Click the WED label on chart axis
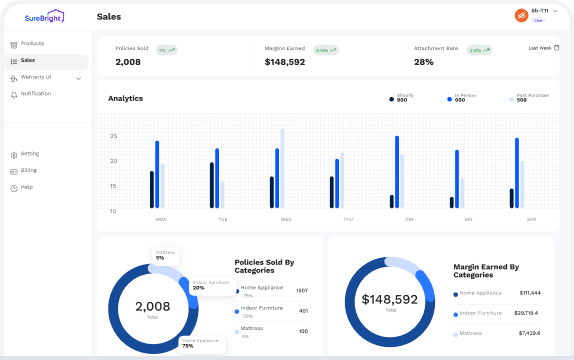Image resolution: width=574 pixels, height=360 pixels. click(x=286, y=219)
